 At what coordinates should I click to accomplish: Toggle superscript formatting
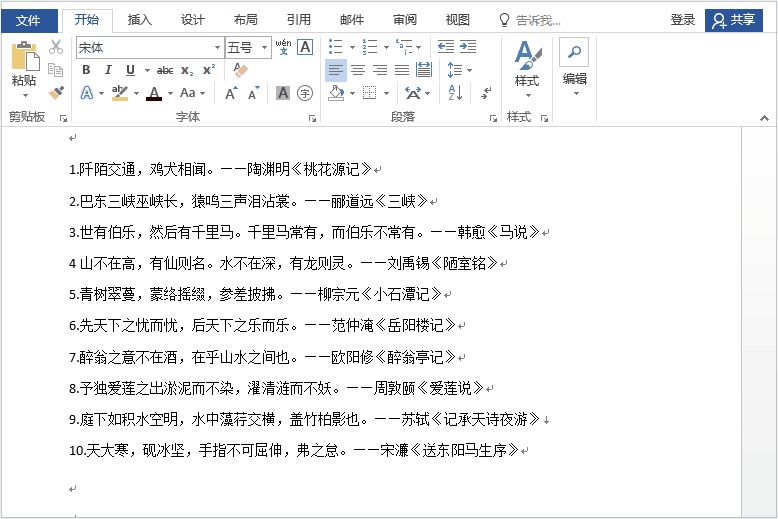tap(209, 70)
